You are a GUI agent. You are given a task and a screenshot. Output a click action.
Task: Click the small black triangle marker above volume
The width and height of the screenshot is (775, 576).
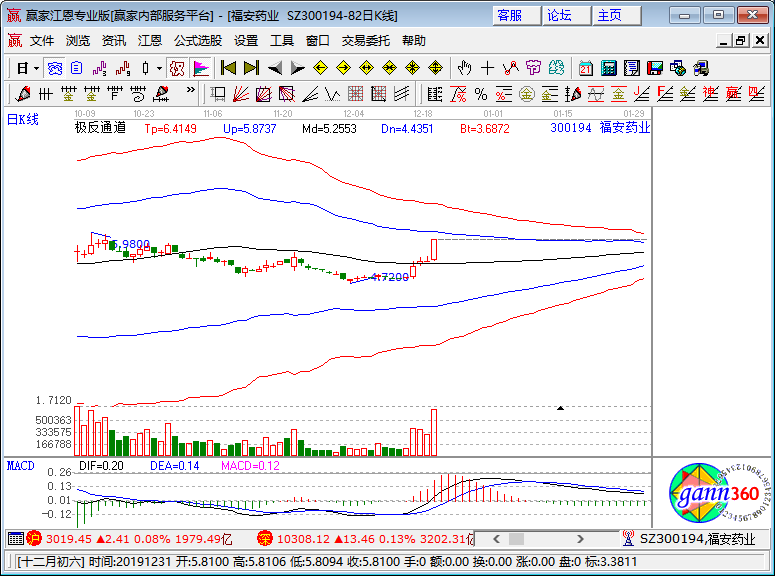click(x=560, y=408)
